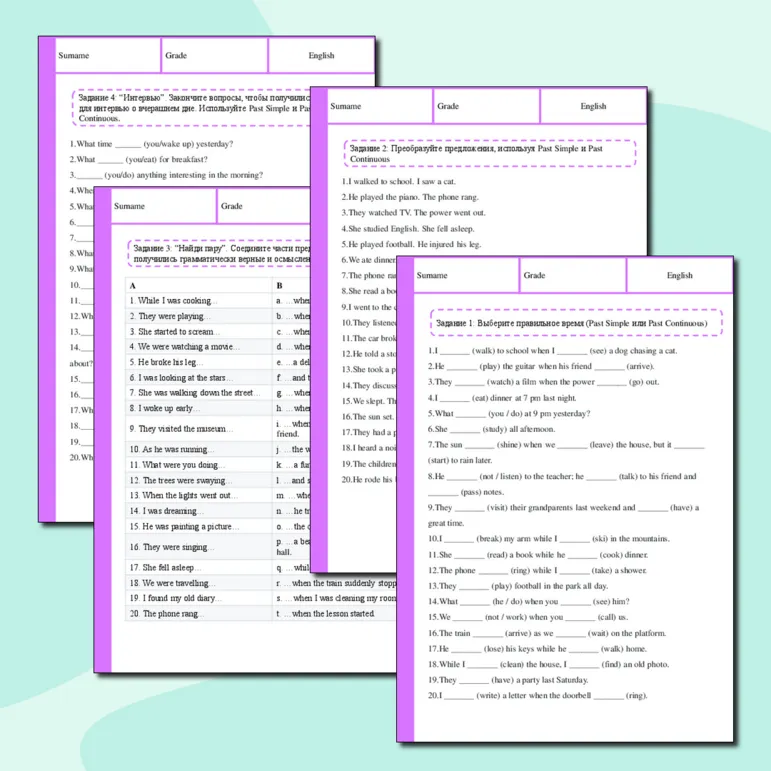
Task: Click the English cell on the Задание 2 worksheet
Action: click(593, 106)
